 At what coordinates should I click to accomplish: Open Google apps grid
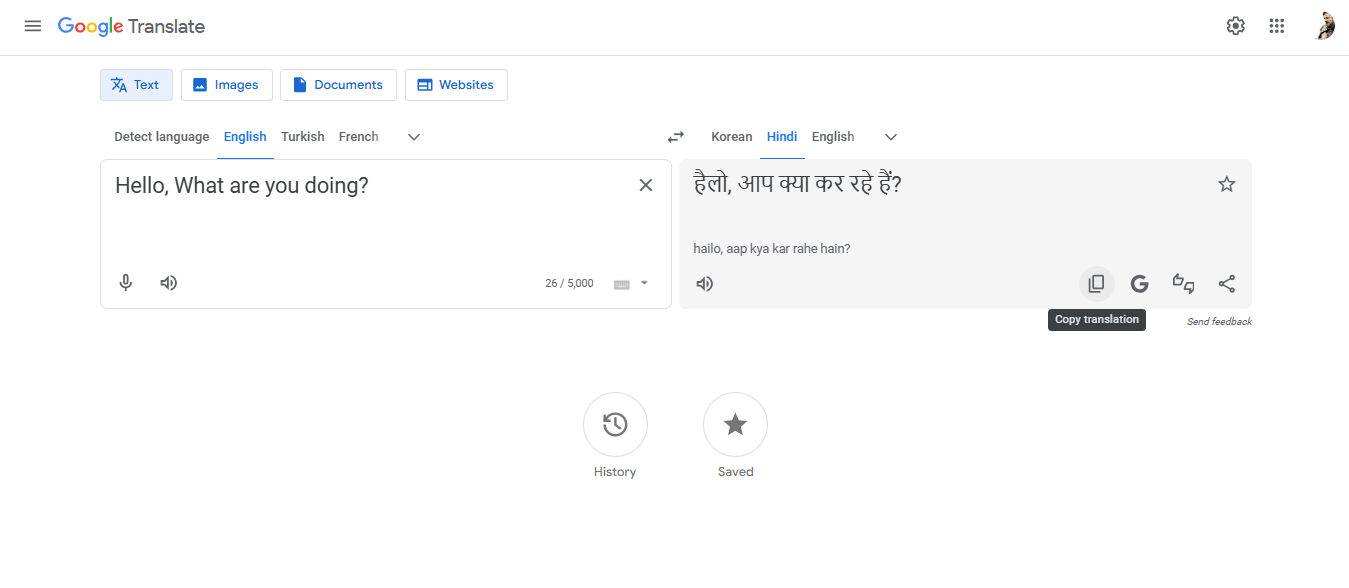pos(1276,25)
